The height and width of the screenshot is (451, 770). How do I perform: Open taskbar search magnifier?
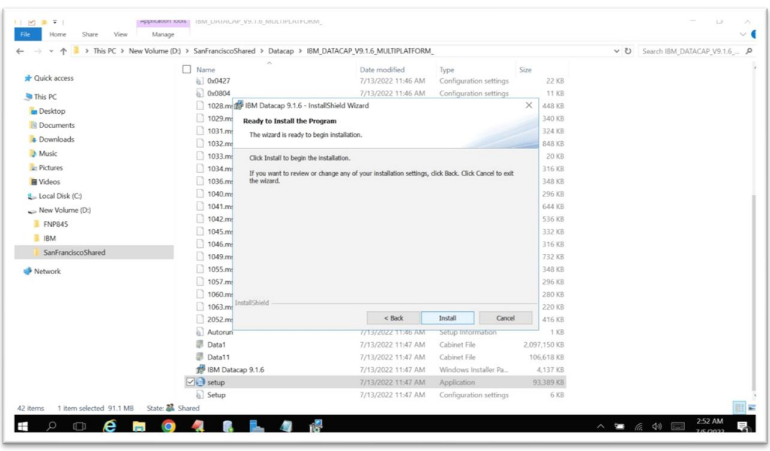51,425
